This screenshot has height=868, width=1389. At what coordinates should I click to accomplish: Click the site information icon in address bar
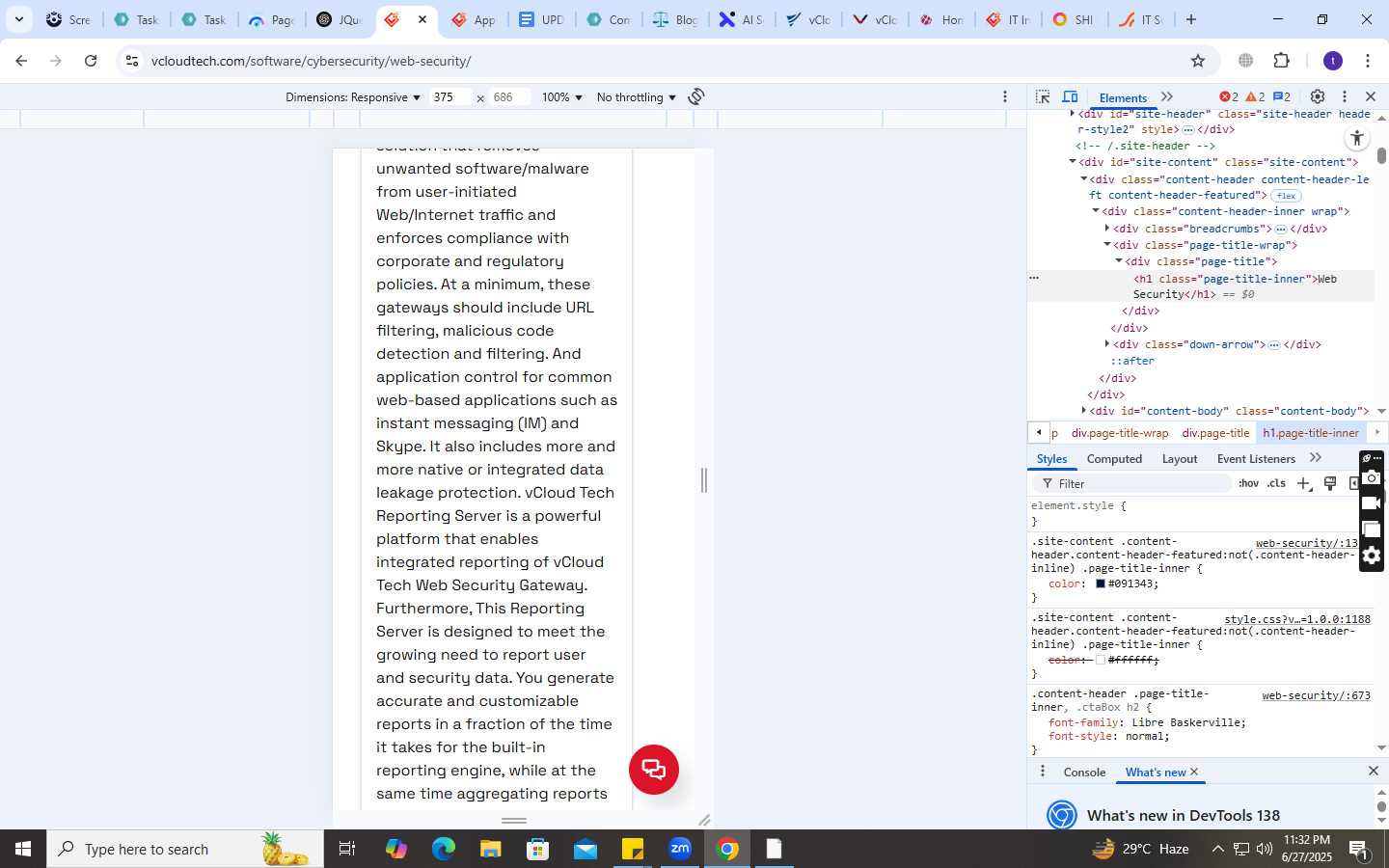click(132, 61)
